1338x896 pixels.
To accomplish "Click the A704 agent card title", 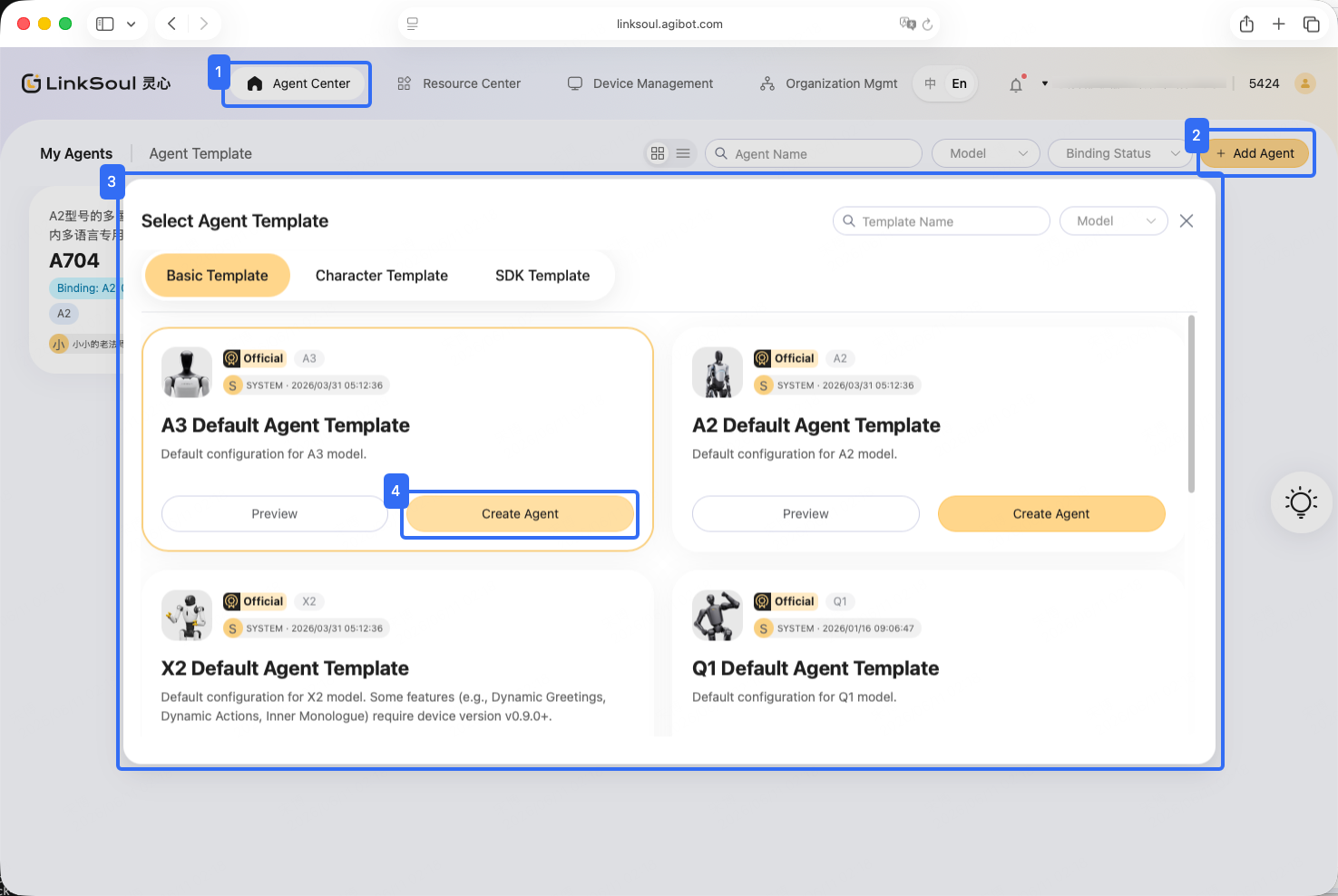I will click(74, 261).
